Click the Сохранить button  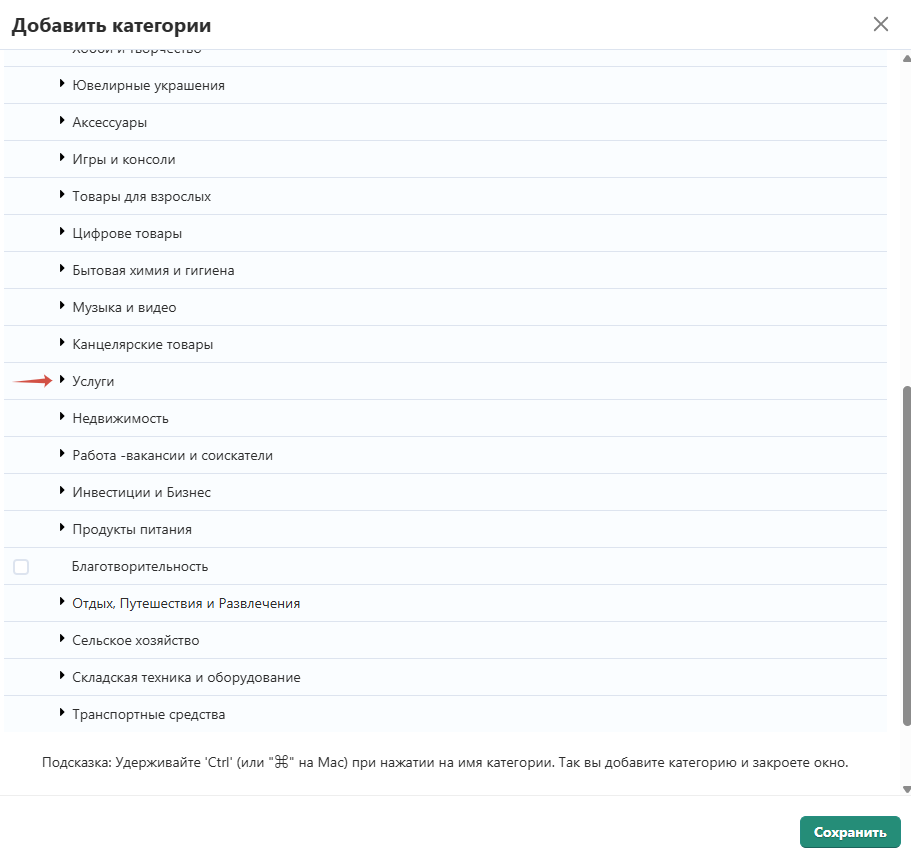(850, 832)
